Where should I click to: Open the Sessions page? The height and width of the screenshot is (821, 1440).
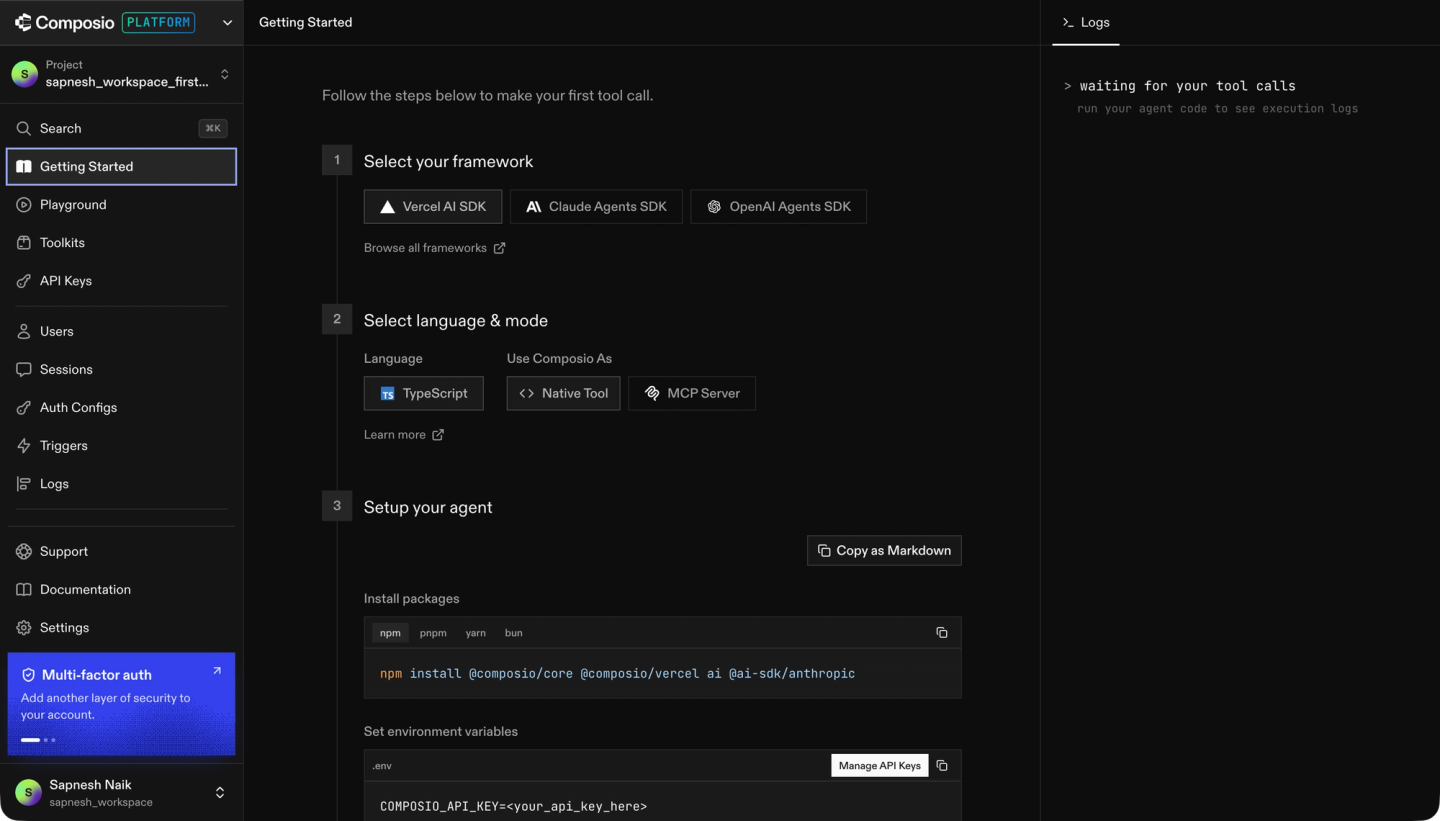pos(121,369)
